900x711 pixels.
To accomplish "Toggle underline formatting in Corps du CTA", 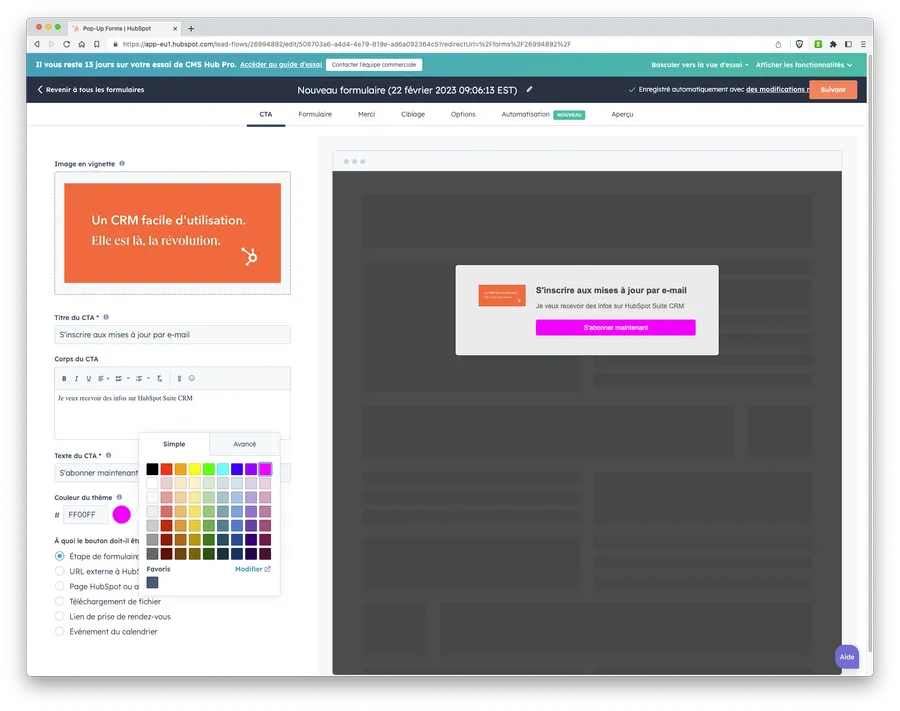I will [x=88, y=379].
